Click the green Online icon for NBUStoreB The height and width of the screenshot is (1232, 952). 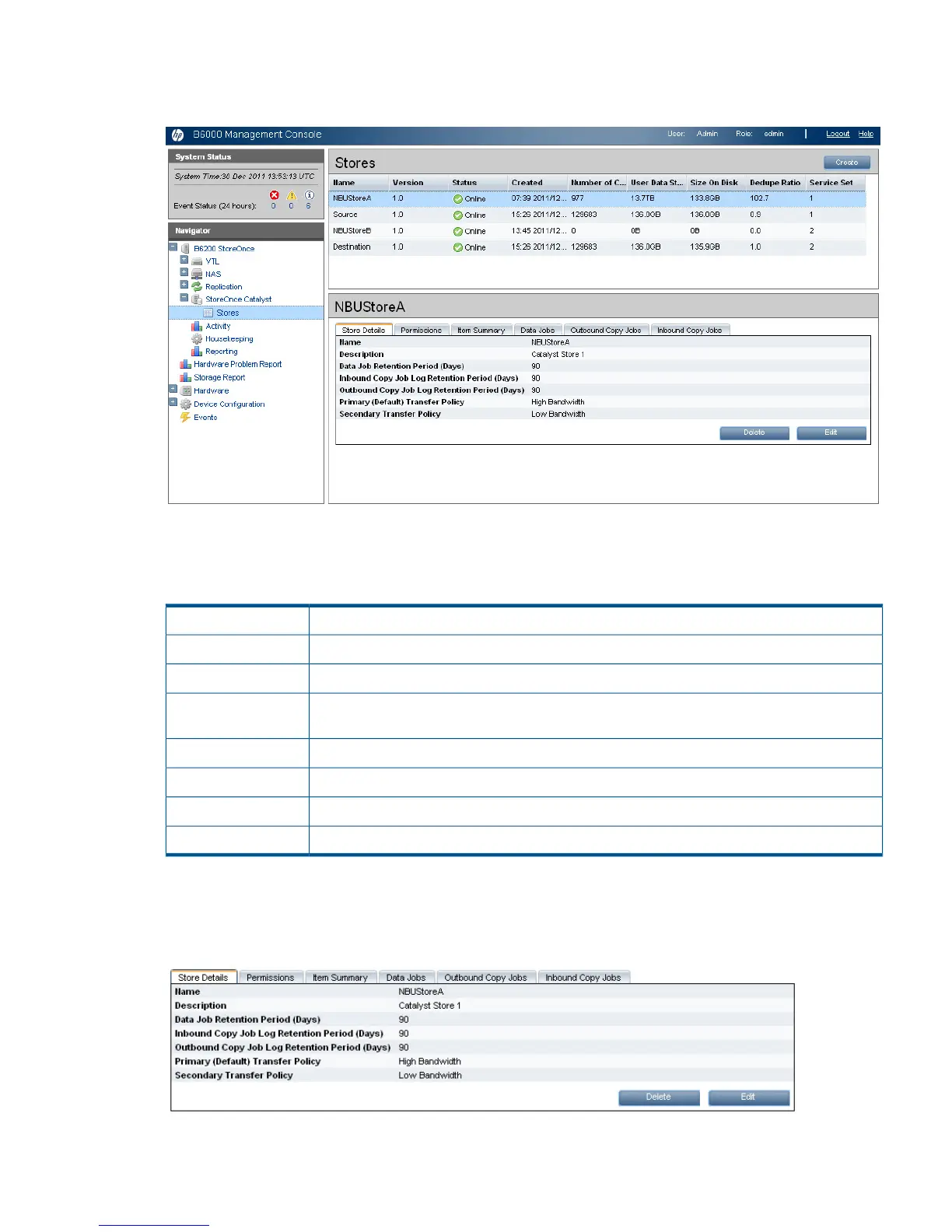(x=458, y=232)
